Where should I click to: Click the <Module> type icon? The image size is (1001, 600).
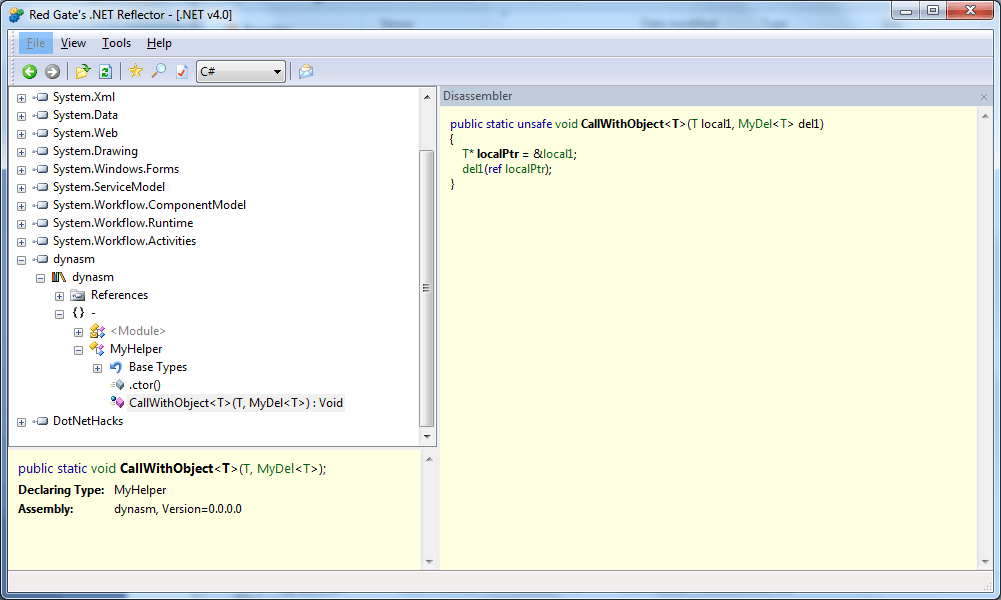pyautogui.click(x=97, y=331)
